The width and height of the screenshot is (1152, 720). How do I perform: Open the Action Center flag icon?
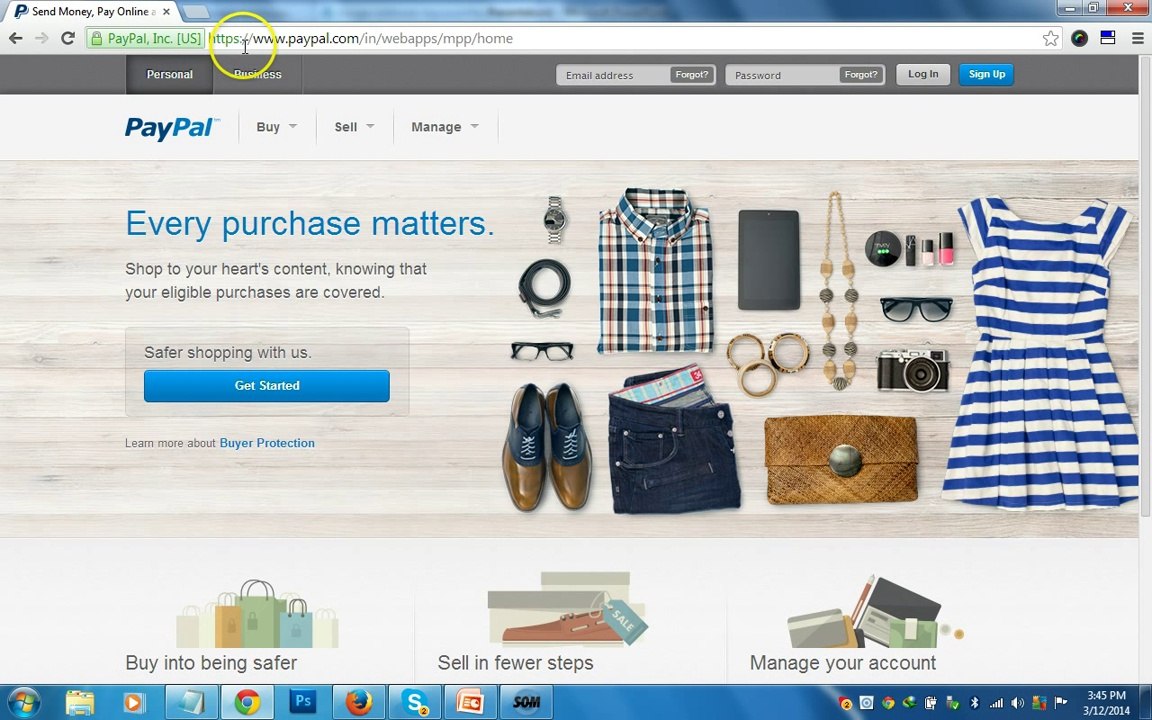[1060, 703]
